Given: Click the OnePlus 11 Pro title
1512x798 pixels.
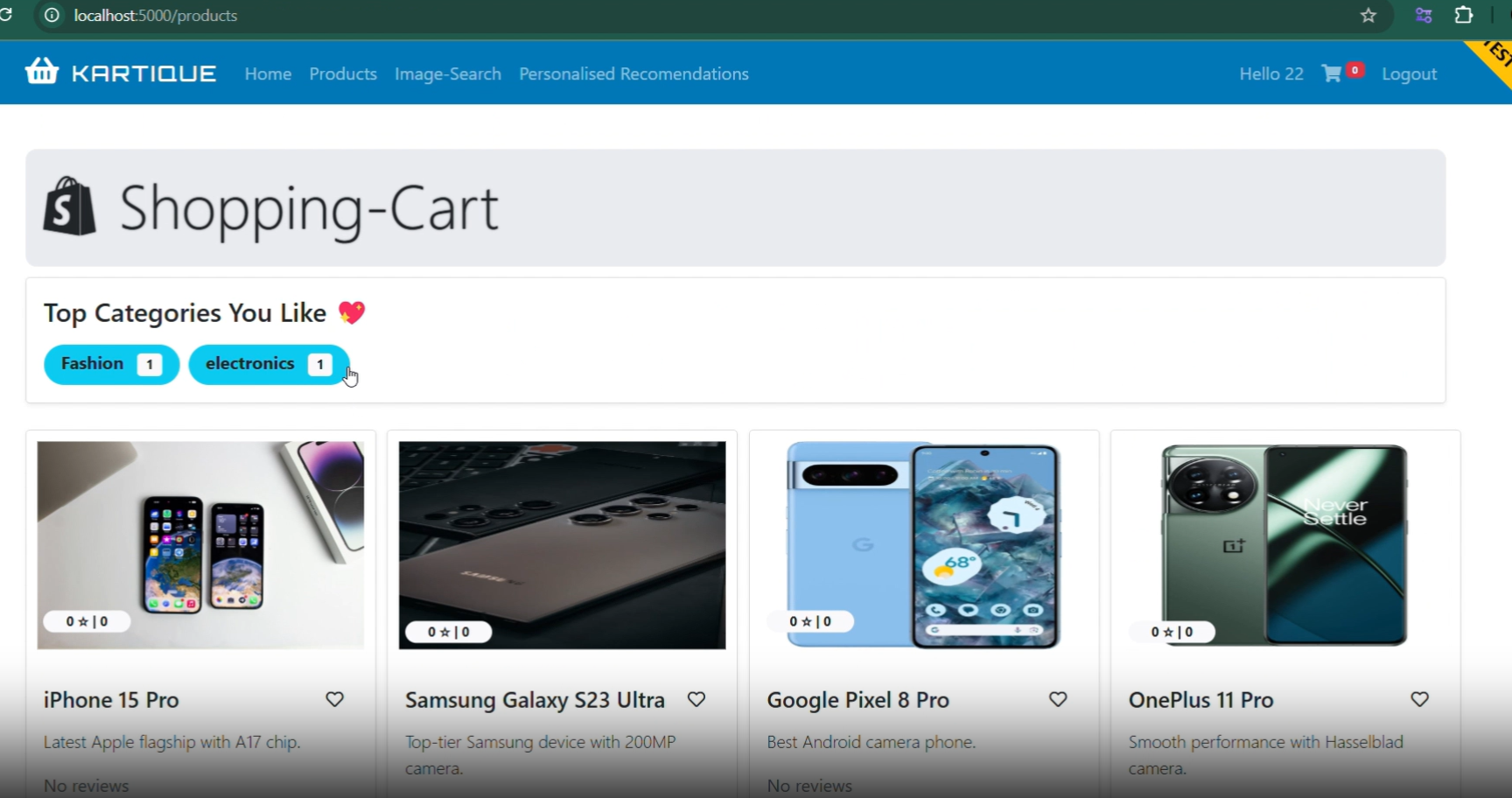Looking at the screenshot, I should (x=1201, y=700).
